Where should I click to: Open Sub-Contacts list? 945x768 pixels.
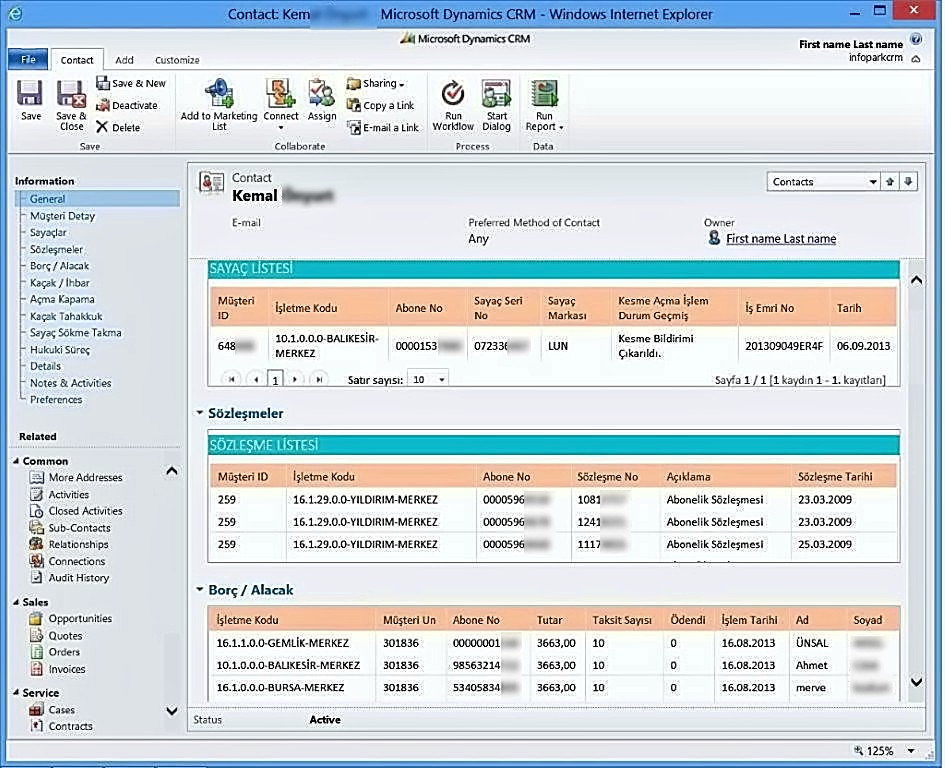point(70,528)
